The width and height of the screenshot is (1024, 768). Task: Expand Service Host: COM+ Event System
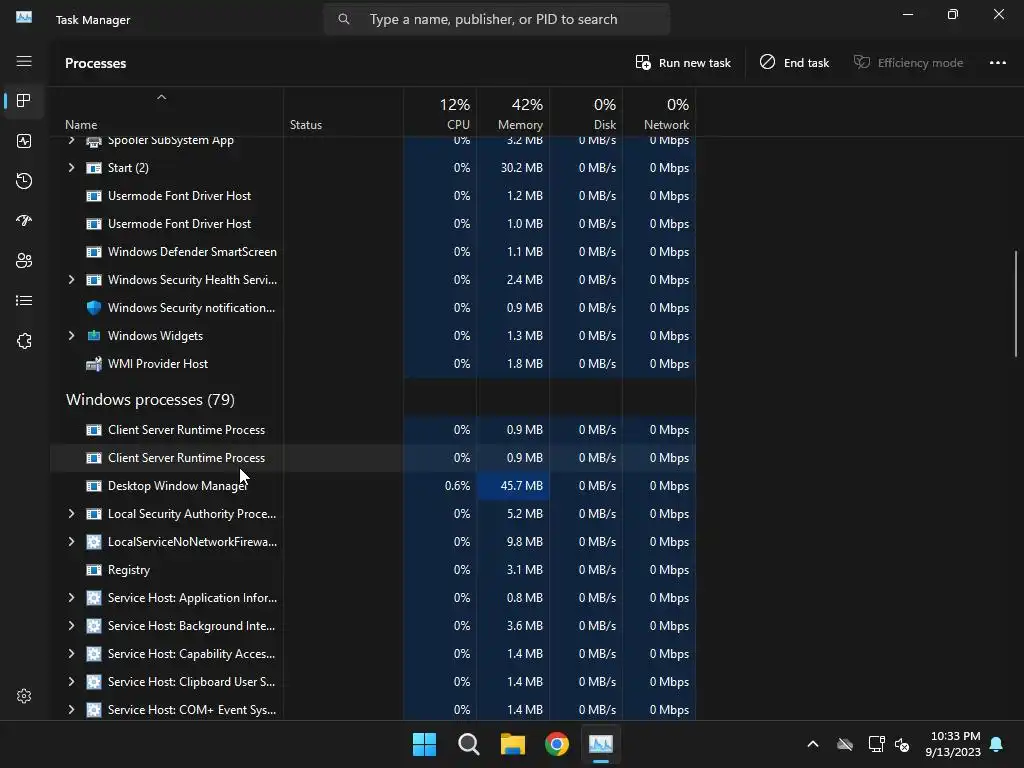(x=71, y=710)
